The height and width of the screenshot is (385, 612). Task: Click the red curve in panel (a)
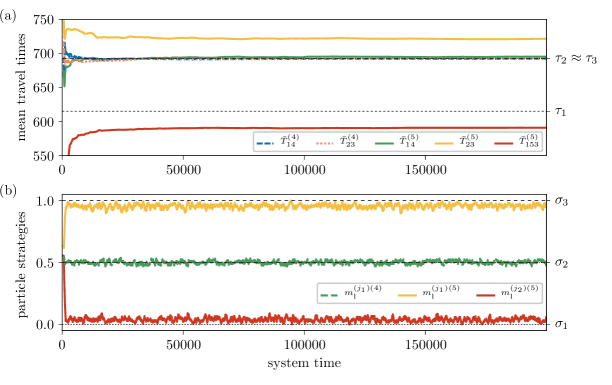(x=304, y=128)
